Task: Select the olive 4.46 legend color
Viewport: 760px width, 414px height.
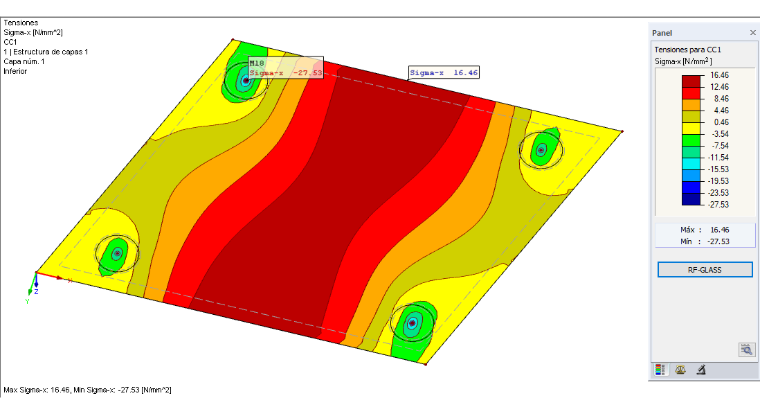Action: (691, 116)
